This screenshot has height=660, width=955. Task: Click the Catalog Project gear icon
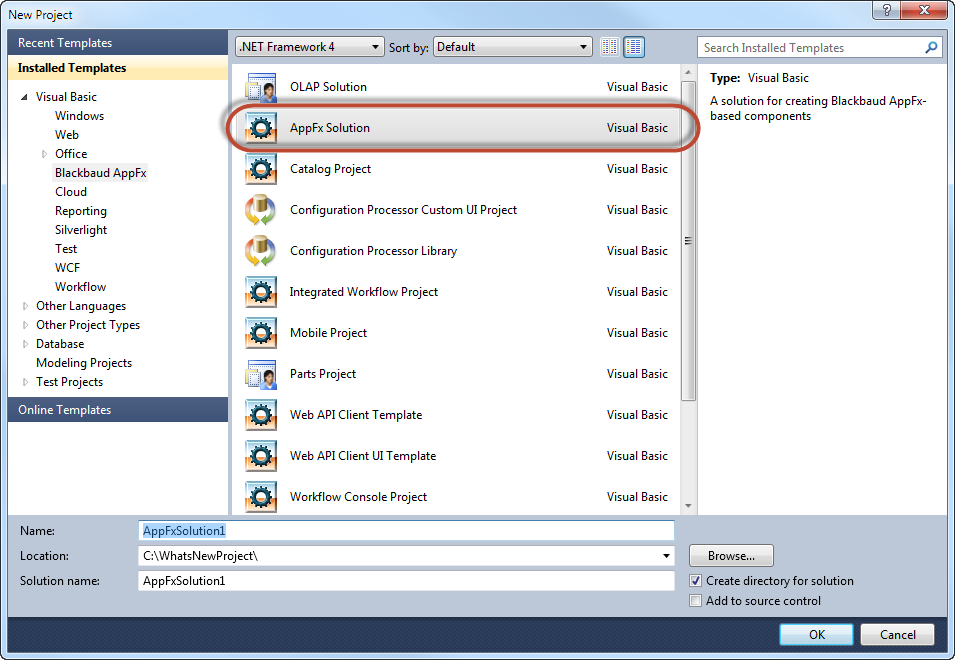point(261,169)
